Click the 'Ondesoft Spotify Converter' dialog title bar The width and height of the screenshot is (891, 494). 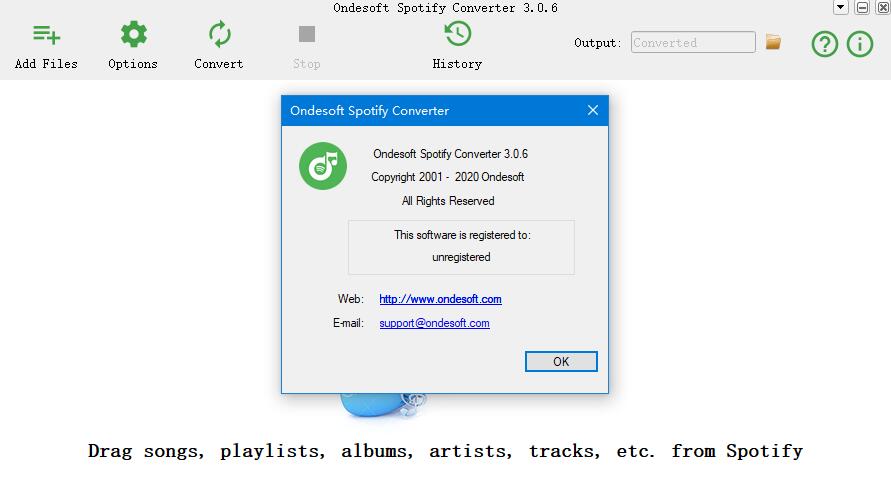[445, 110]
